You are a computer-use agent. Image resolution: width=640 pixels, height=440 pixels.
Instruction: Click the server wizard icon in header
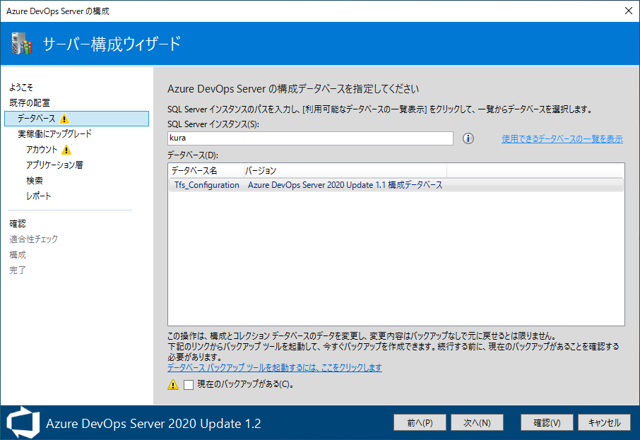pos(22,43)
